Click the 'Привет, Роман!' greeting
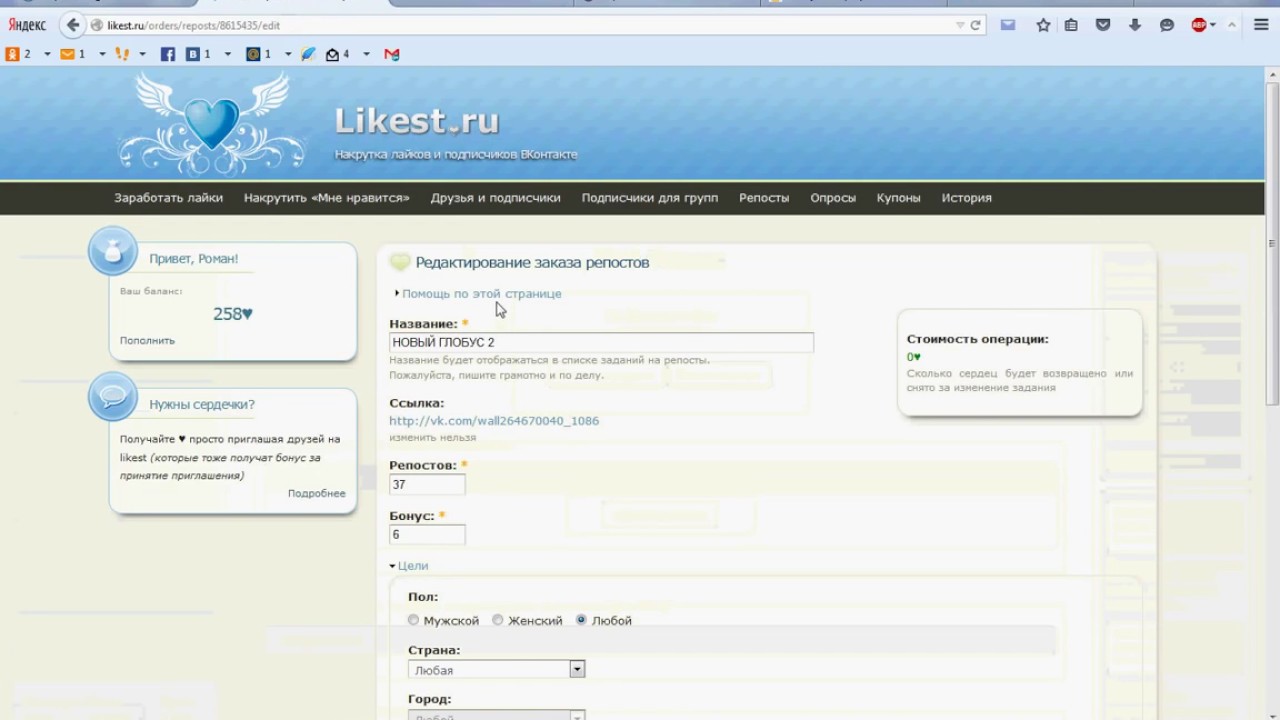The image size is (1280, 720). 194,259
